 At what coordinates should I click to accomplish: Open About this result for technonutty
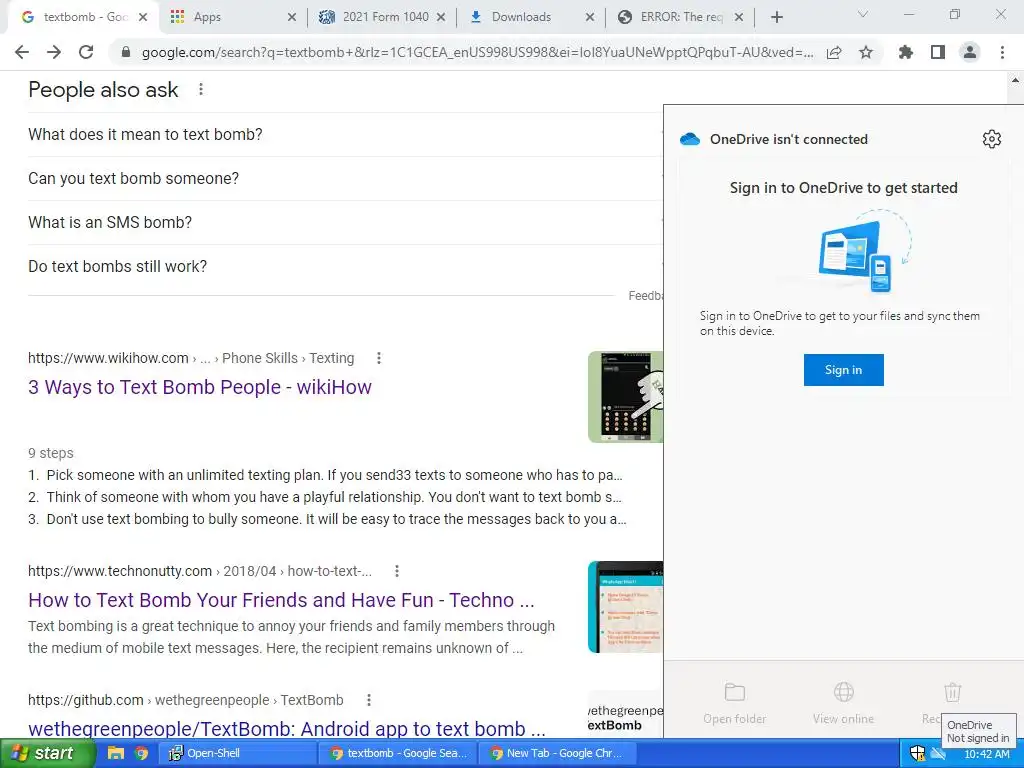tap(396, 571)
